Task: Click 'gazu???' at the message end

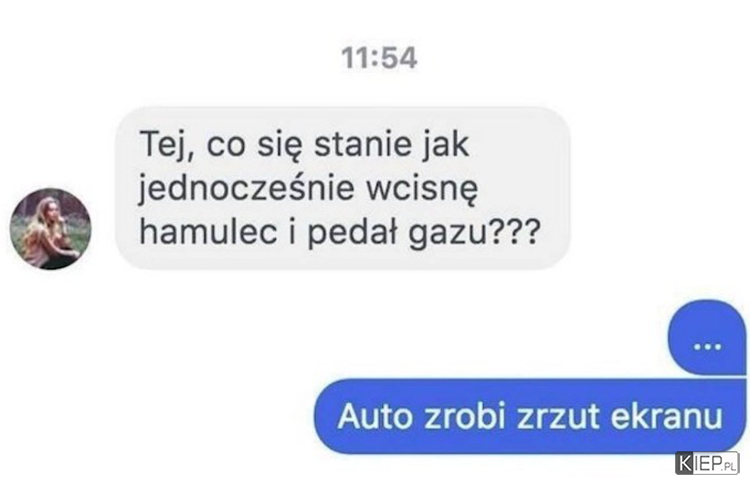Action: point(475,232)
